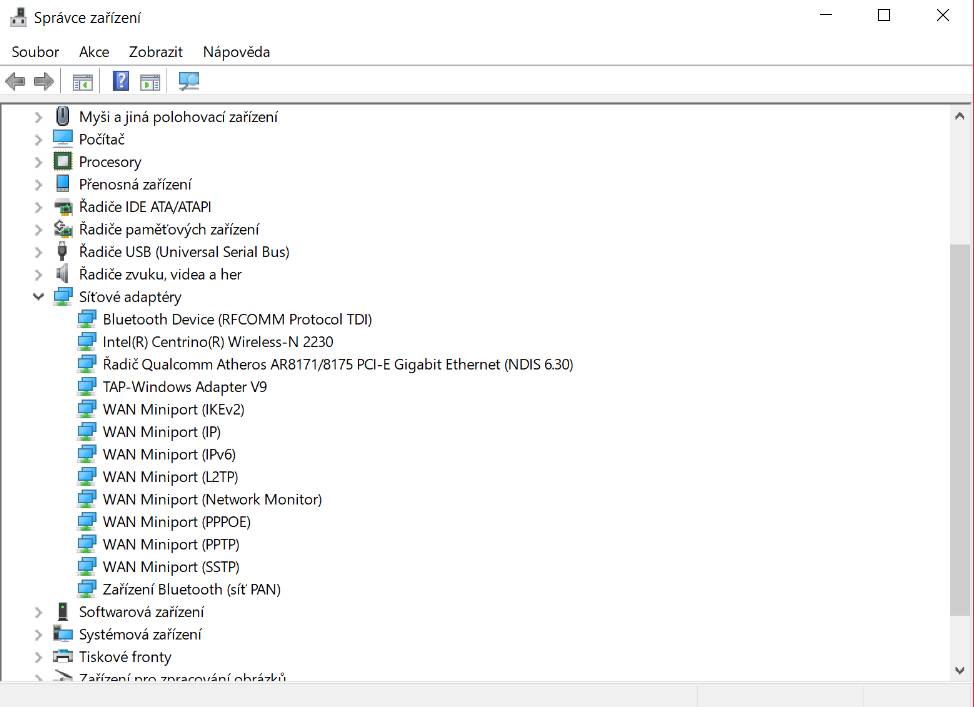Screen dimensions: 974x707
Task: Collapse the Síťové adaptéry node
Action: (39, 296)
